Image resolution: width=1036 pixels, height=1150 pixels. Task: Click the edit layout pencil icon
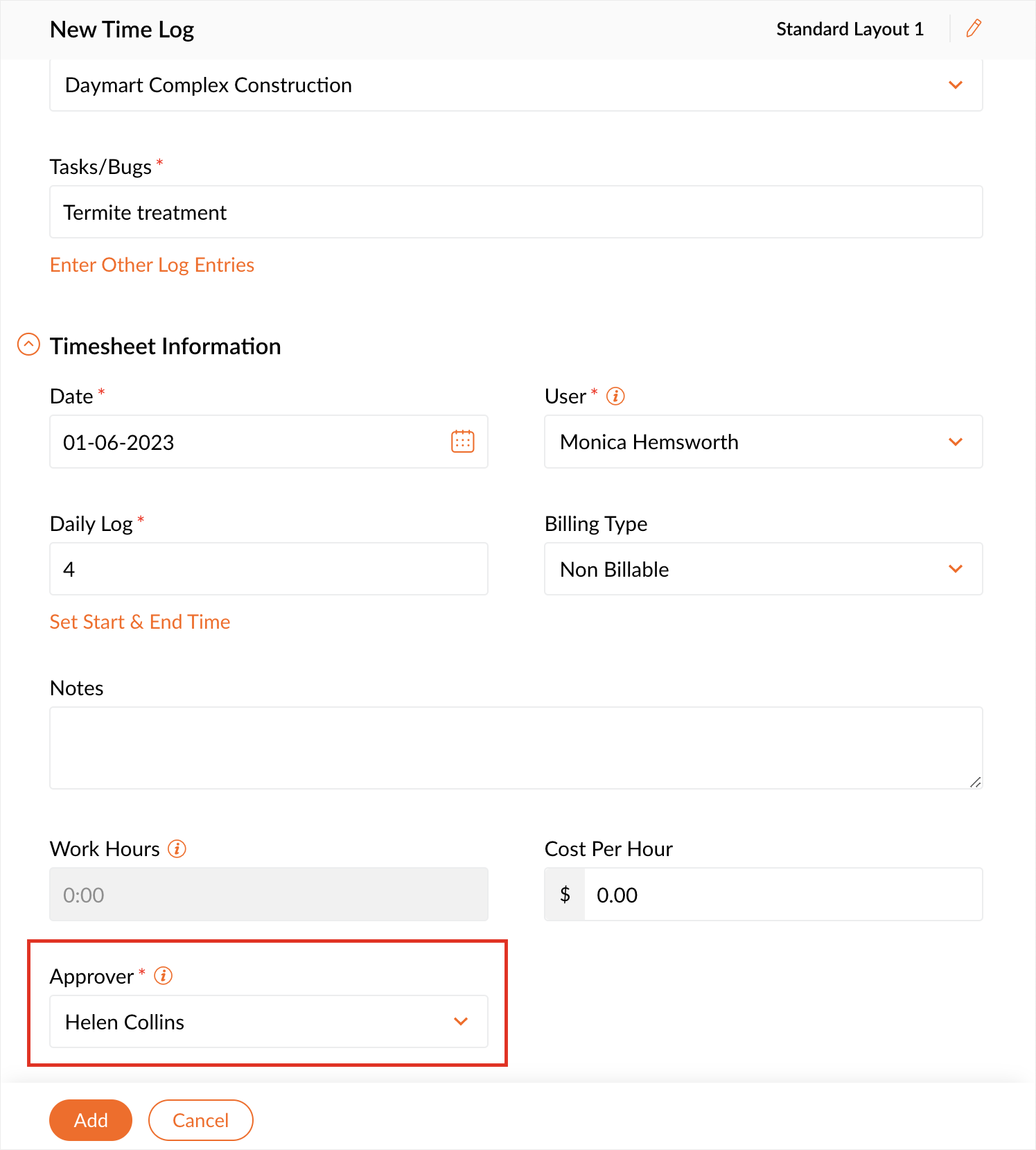click(x=974, y=28)
